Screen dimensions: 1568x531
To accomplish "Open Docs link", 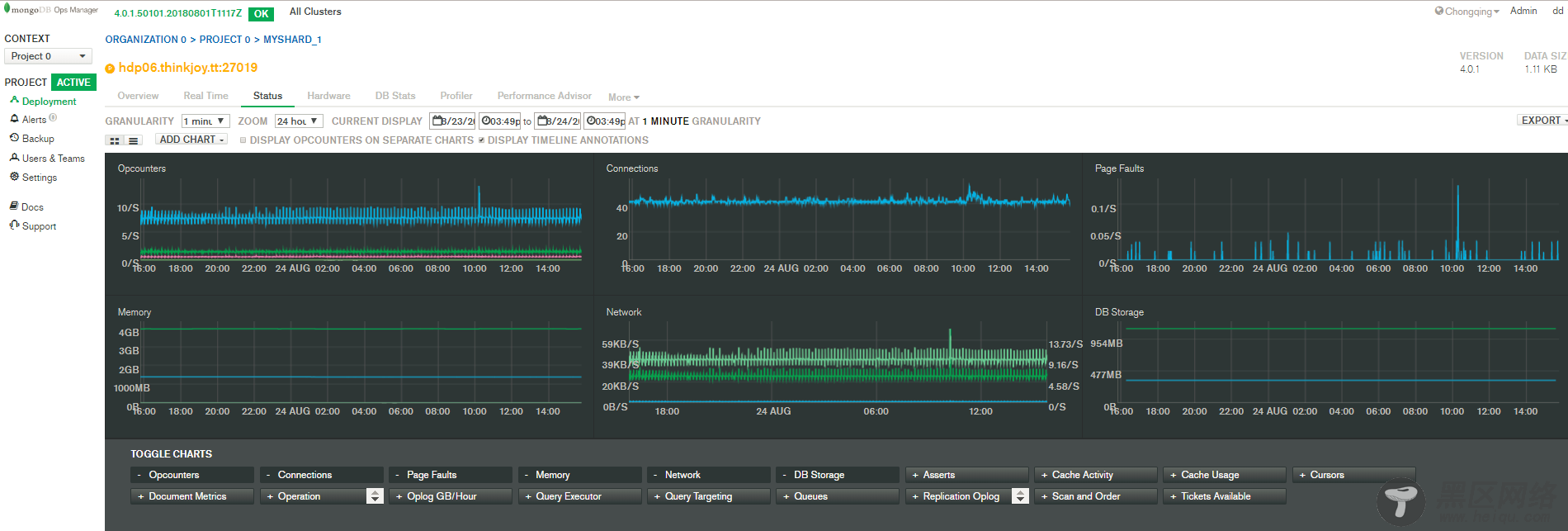I will coord(32,207).
